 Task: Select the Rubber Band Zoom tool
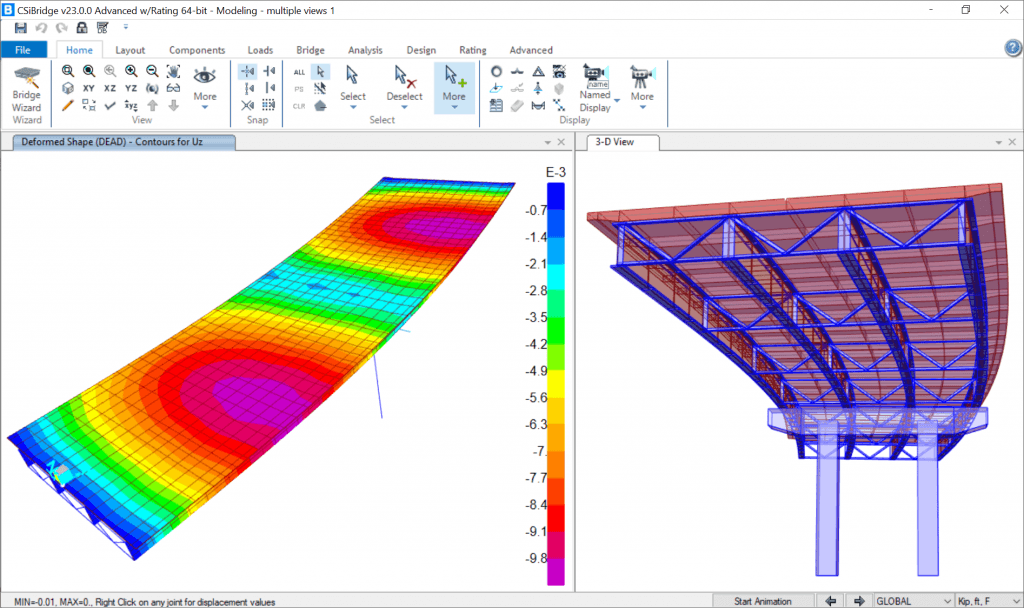(68, 71)
